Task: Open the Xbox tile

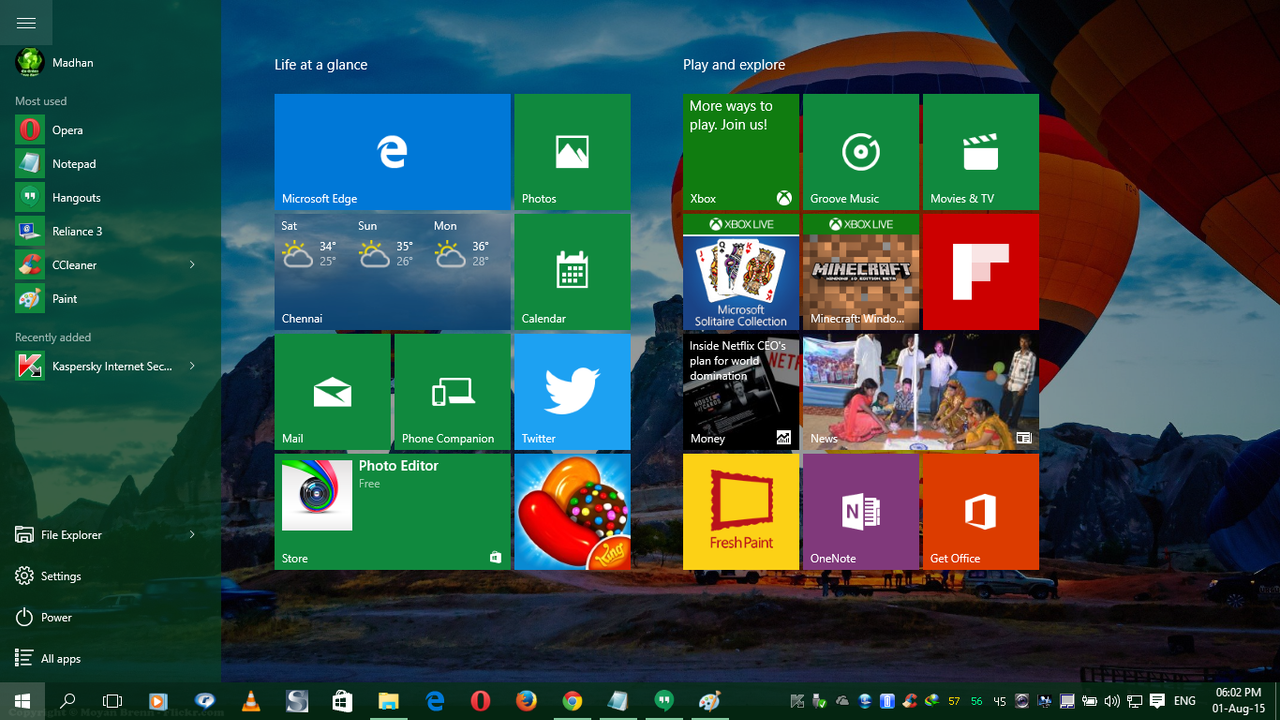Action: click(x=741, y=152)
